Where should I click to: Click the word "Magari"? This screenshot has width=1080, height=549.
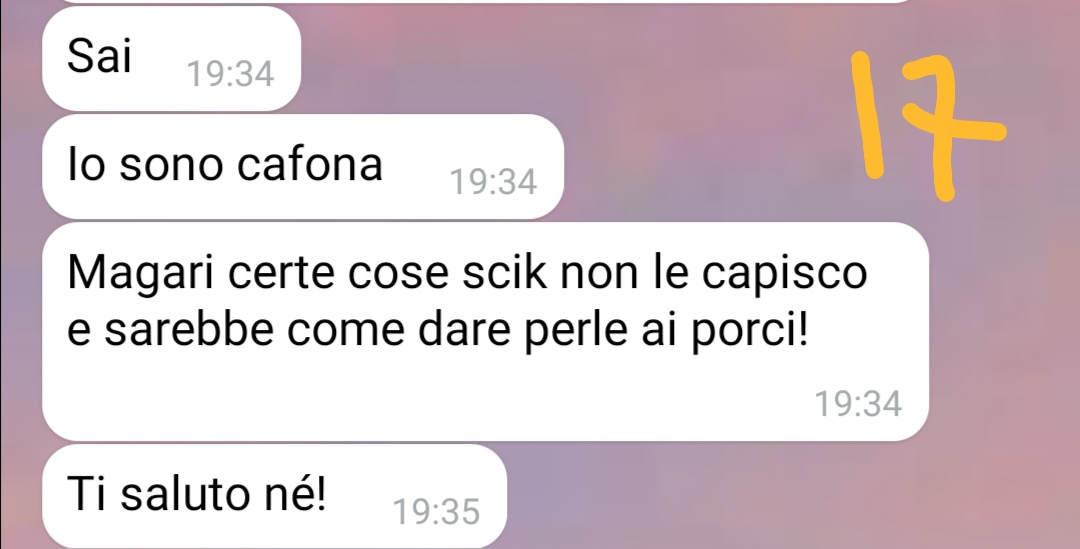click(x=141, y=274)
